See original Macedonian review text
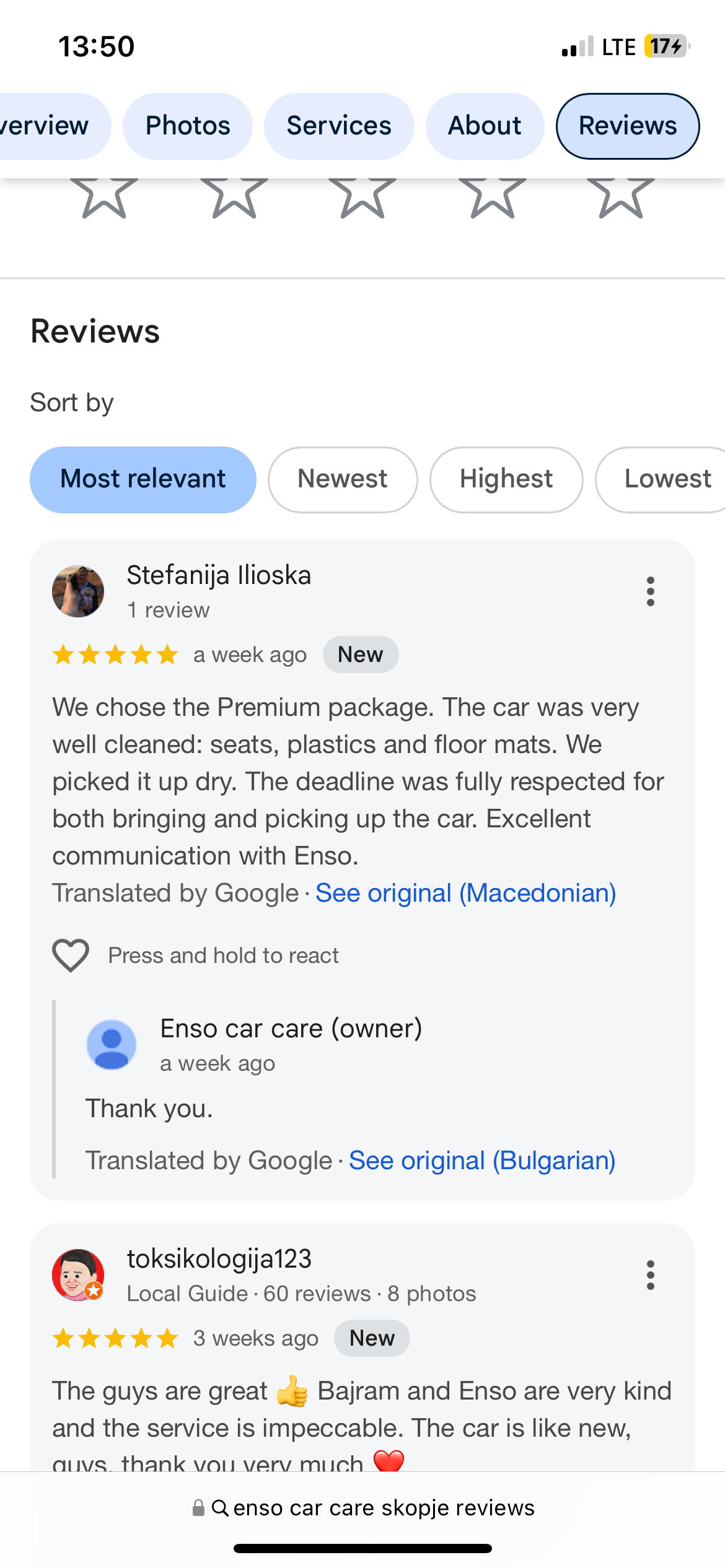Screen dimensions: 725x1568 pos(465,893)
